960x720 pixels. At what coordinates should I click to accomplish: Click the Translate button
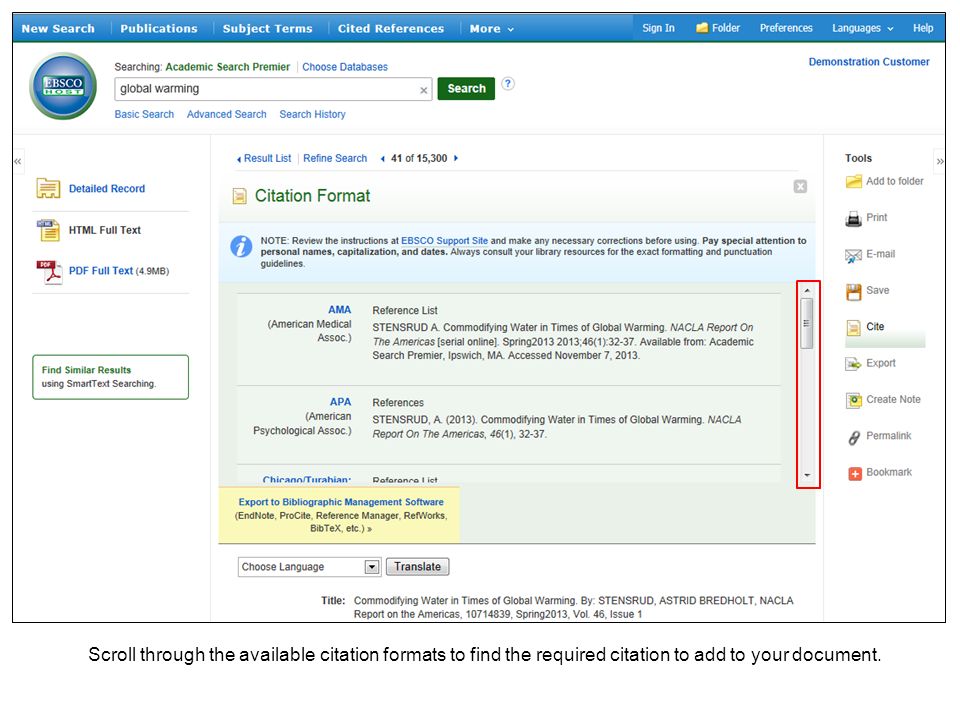point(418,567)
